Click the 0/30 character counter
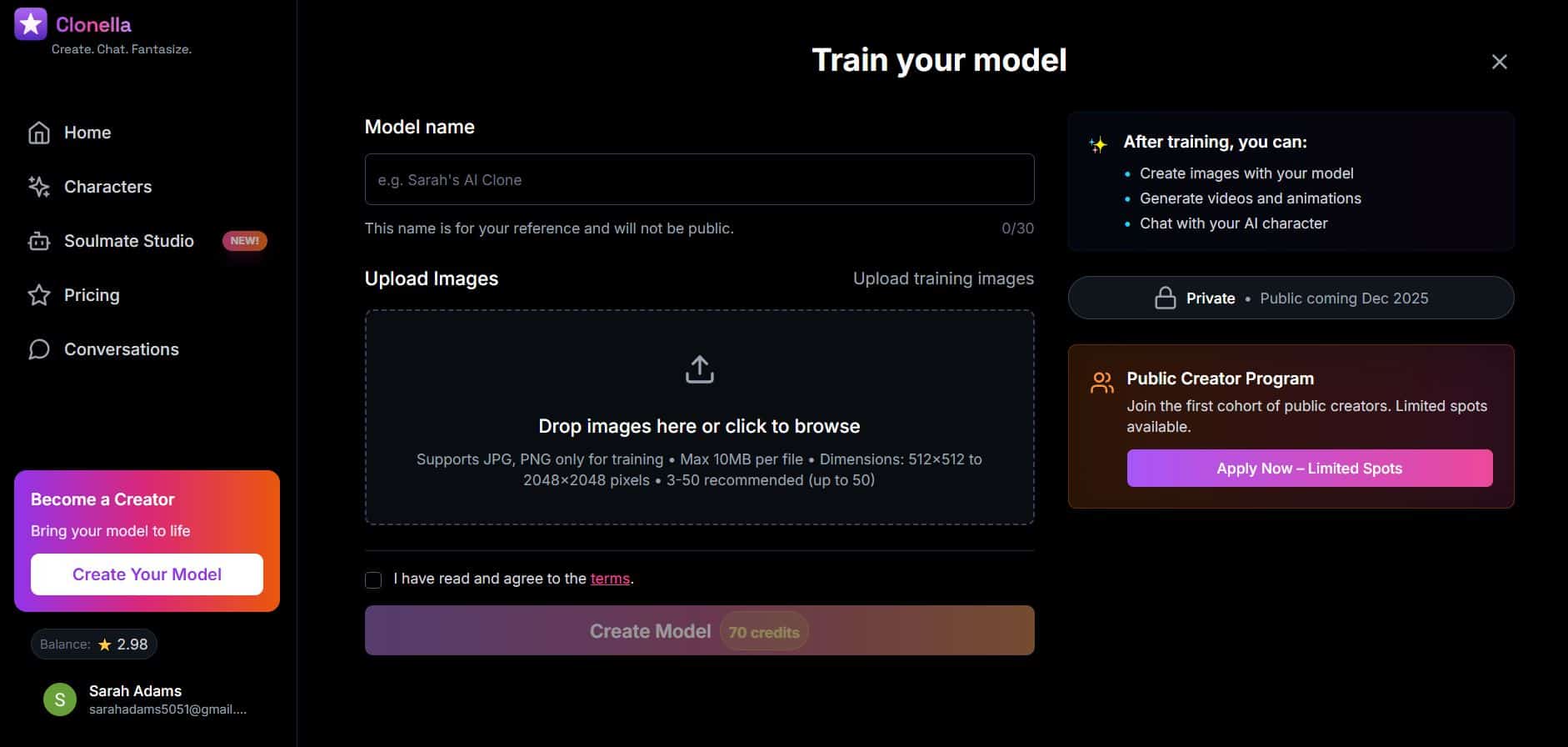Screen dimensions: 1568x747 click(x=1017, y=228)
